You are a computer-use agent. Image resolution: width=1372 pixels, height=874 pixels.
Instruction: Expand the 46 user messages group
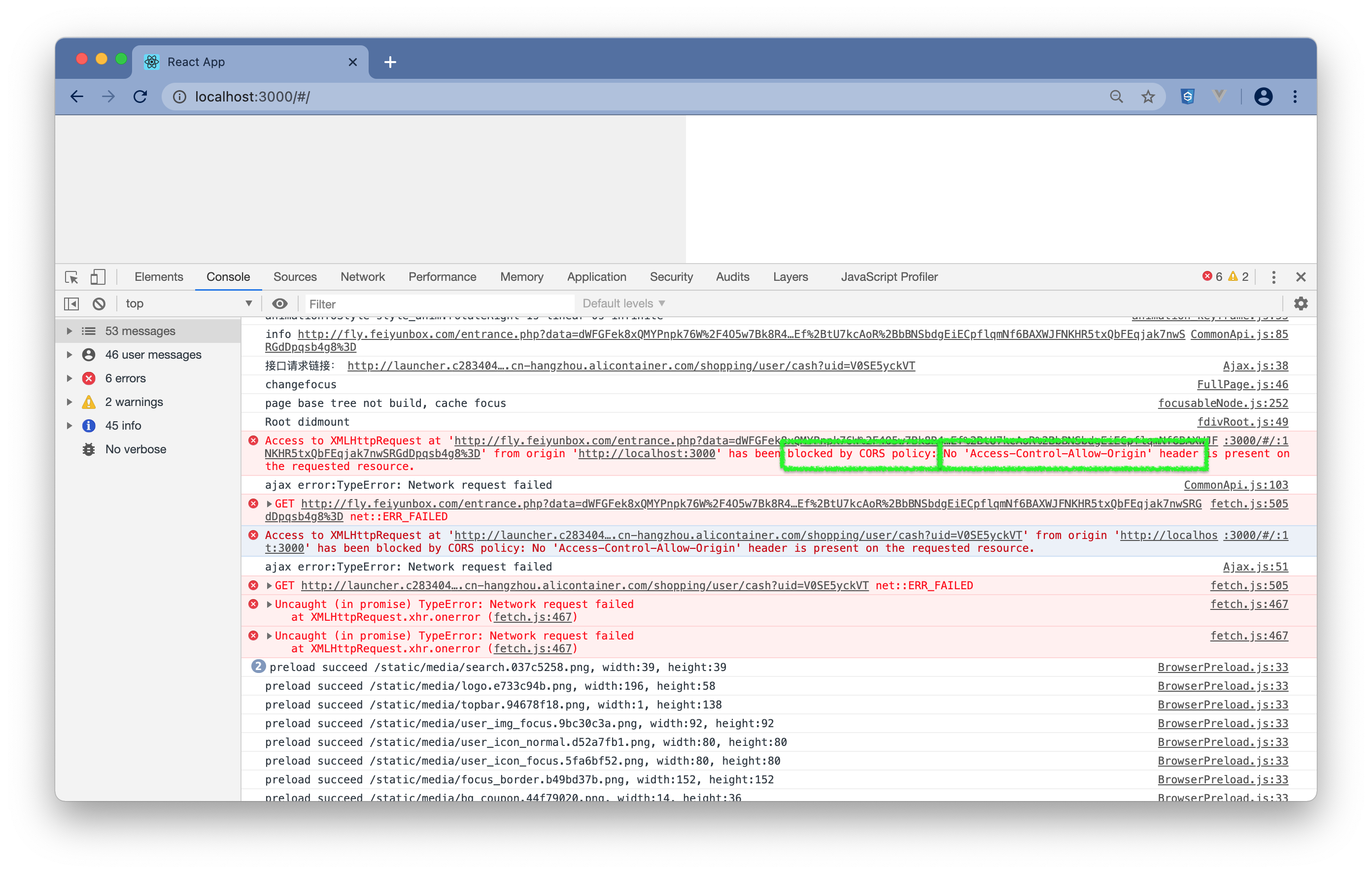point(69,354)
